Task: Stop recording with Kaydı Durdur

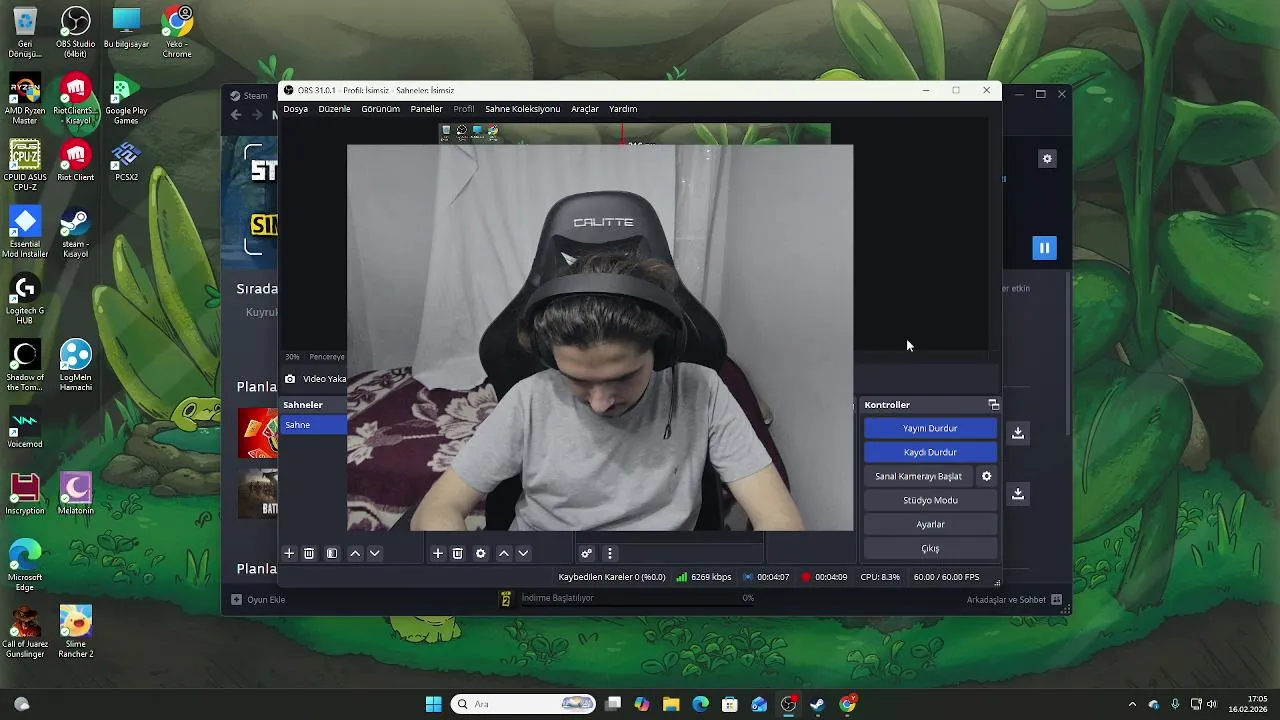Action: coord(930,452)
